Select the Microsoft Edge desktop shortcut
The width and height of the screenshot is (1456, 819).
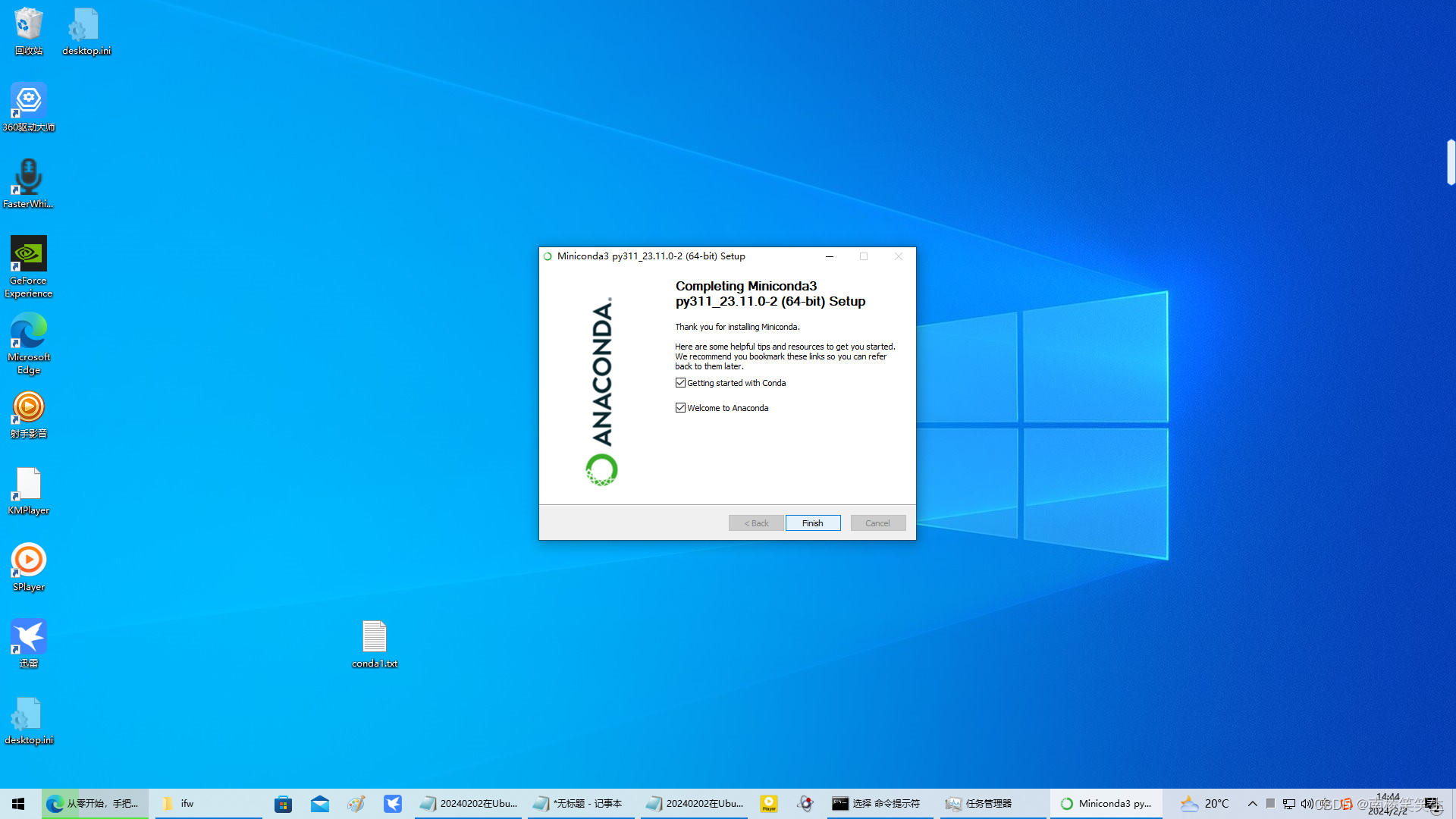point(29,344)
